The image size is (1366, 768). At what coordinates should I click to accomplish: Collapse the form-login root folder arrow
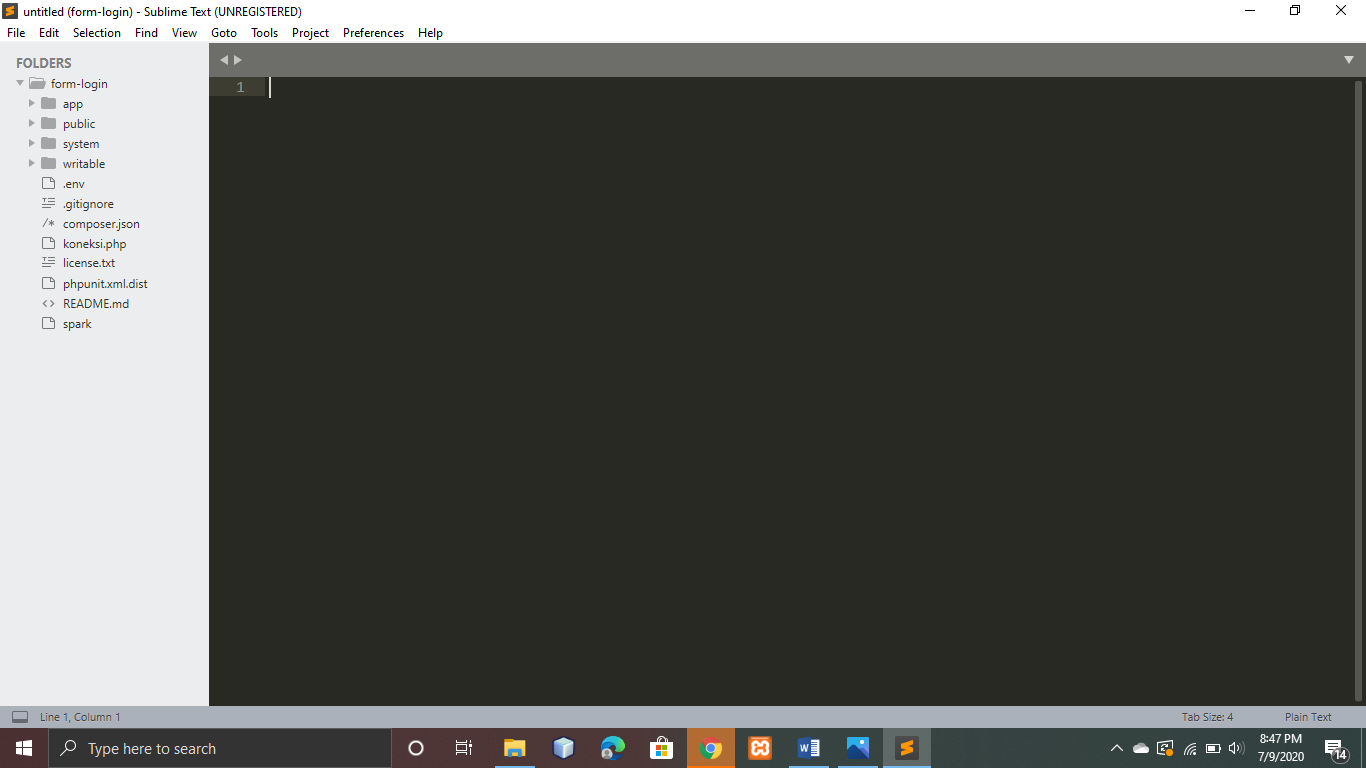click(20, 83)
